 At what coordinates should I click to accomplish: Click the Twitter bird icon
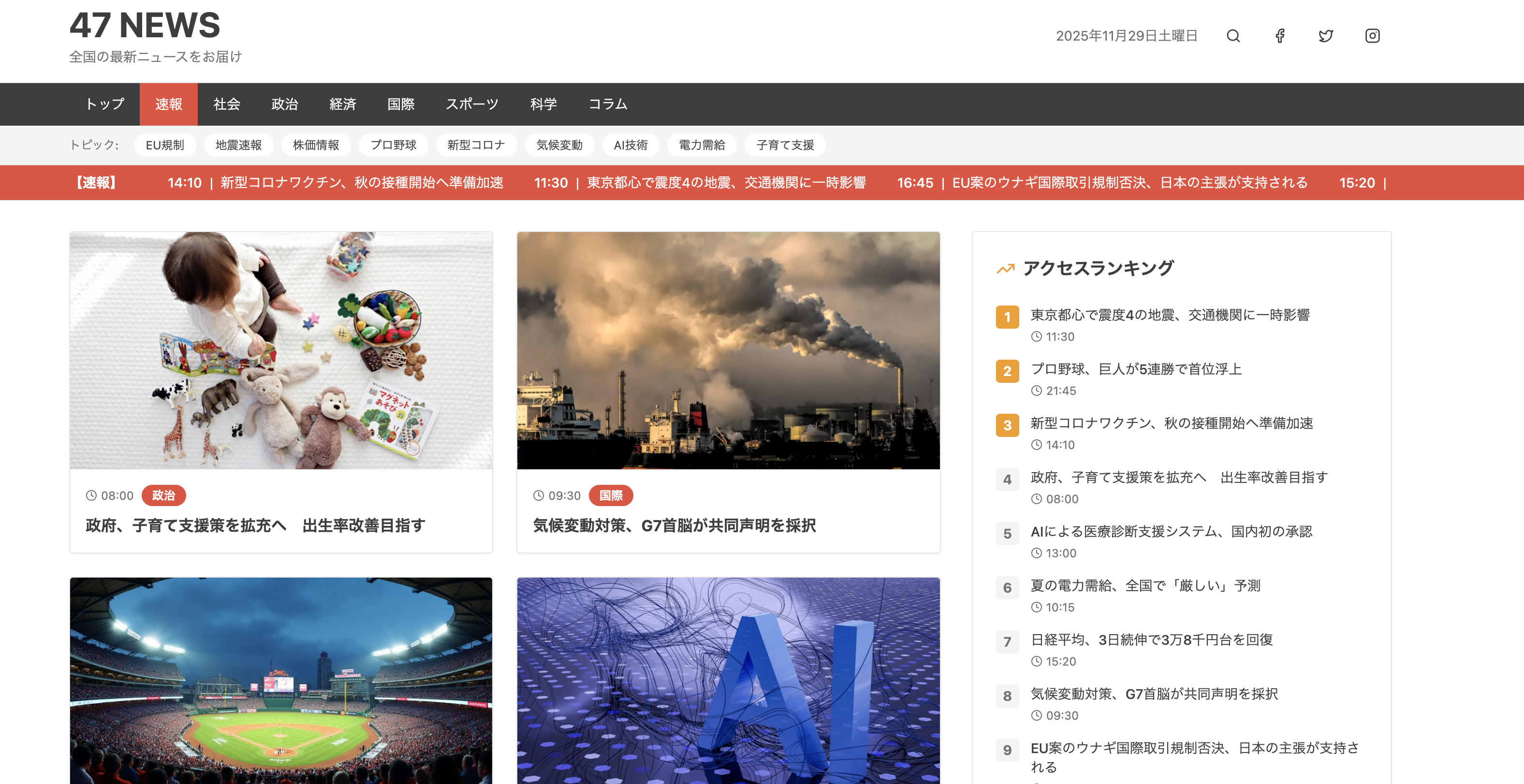(1326, 35)
